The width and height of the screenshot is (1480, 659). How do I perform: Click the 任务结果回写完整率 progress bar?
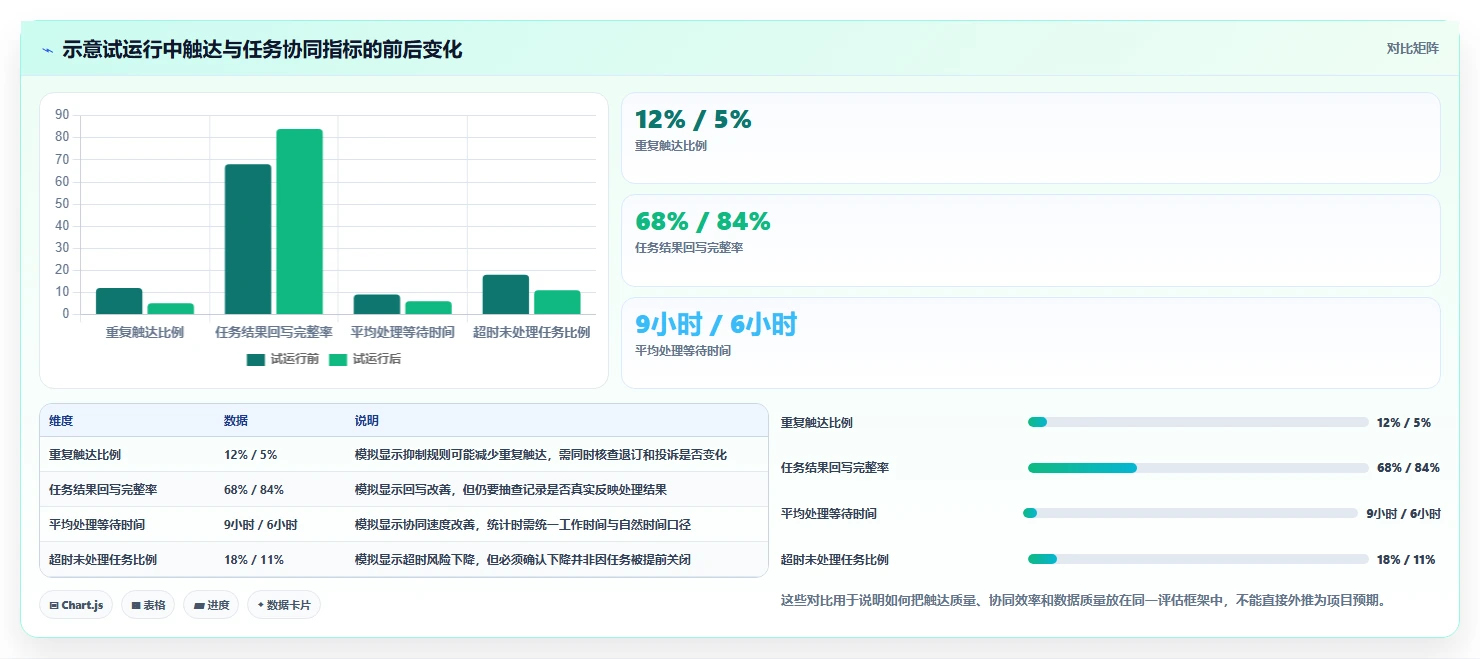click(x=1198, y=468)
